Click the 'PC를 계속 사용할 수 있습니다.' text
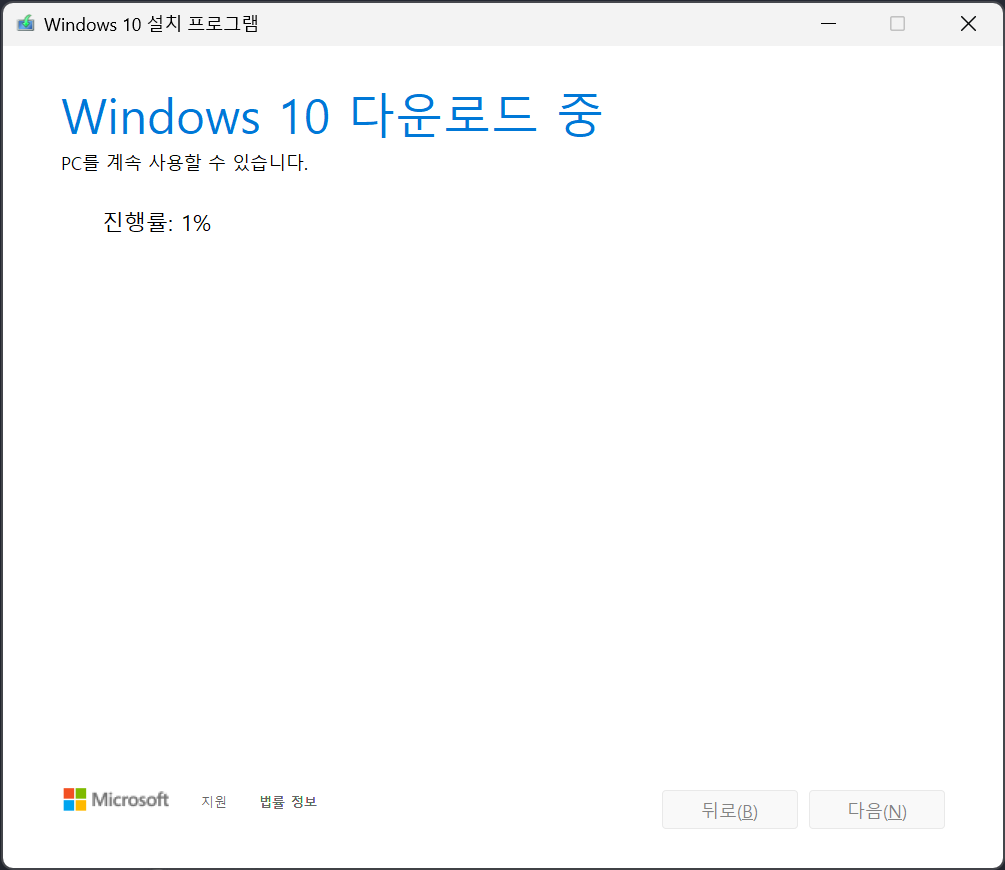The height and width of the screenshot is (870, 1005). point(185,163)
